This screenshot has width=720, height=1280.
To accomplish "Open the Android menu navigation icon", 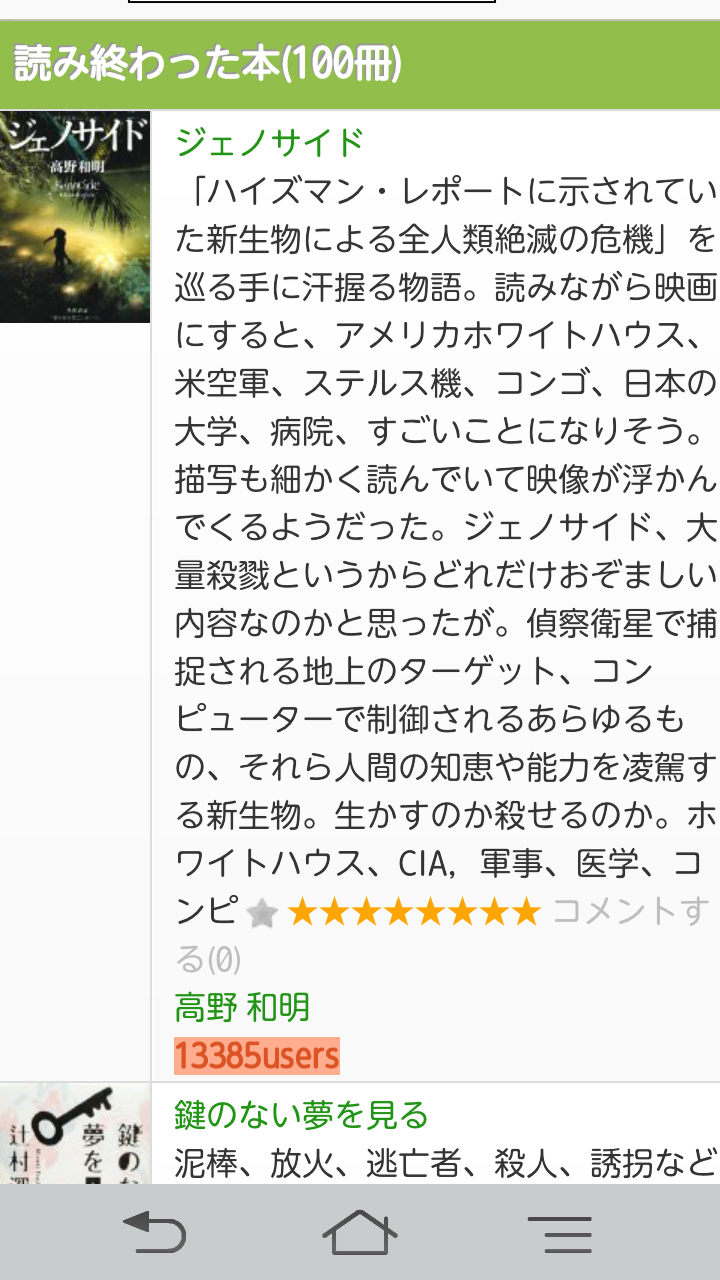I will (560, 1234).
